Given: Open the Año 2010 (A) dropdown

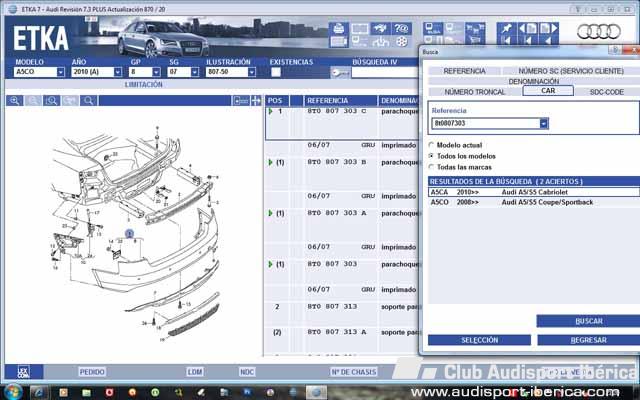Looking at the screenshot, I should click(118, 72).
